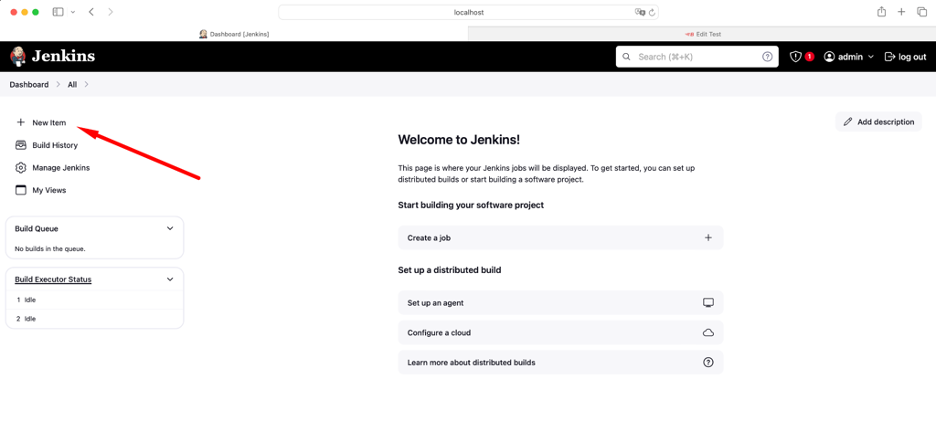Click the log out arrow icon

pyautogui.click(x=889, y=57)
